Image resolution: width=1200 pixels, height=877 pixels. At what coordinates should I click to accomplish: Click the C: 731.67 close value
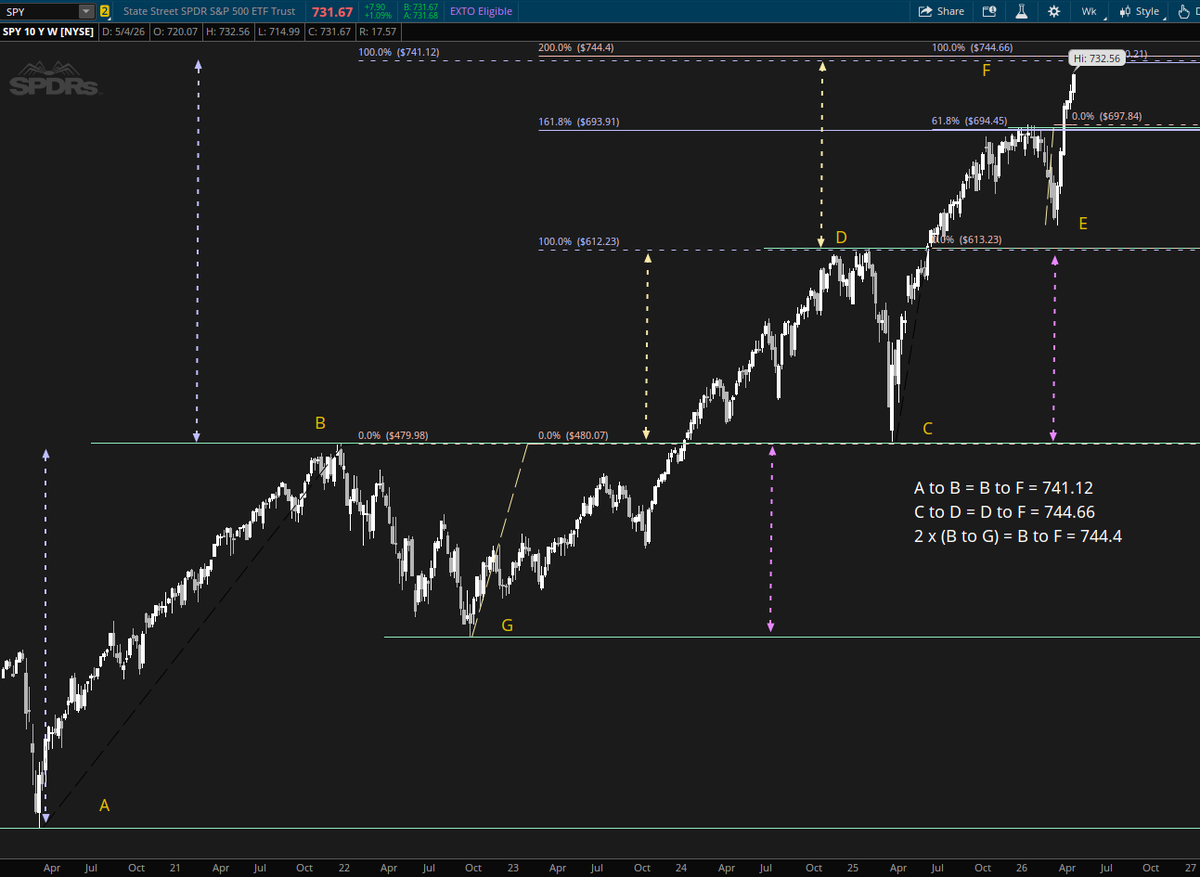(328, 32)
